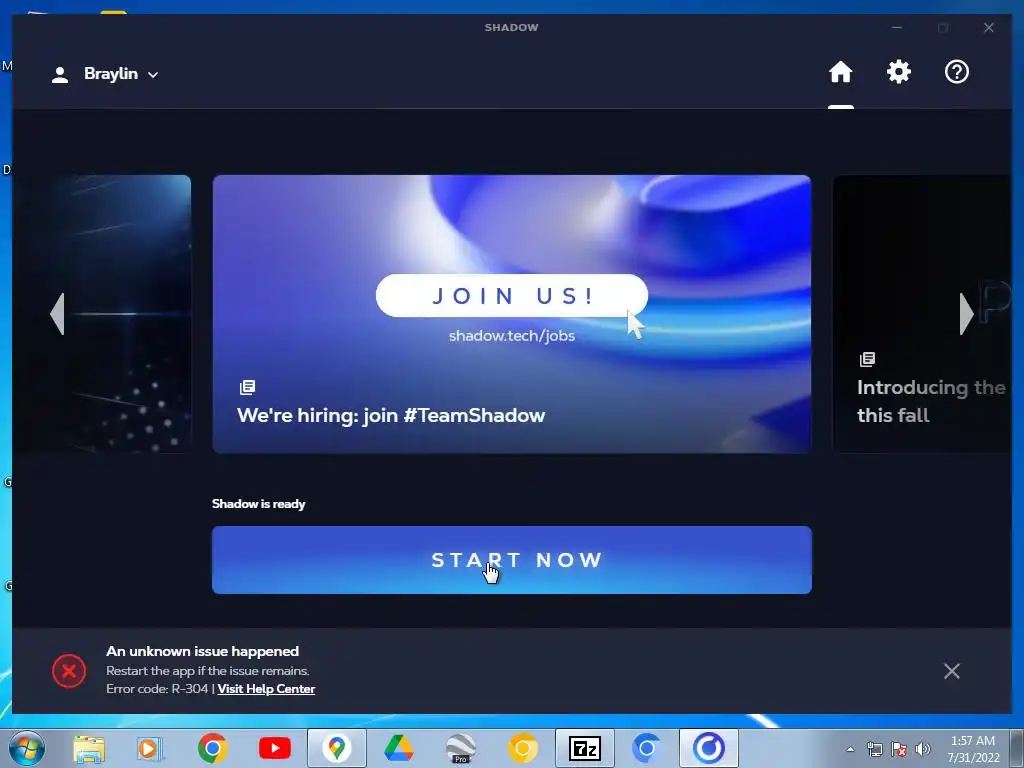1024x768 pixels.
Task: Launch Windows Media Player from taskbar
Action: point(150,748)
